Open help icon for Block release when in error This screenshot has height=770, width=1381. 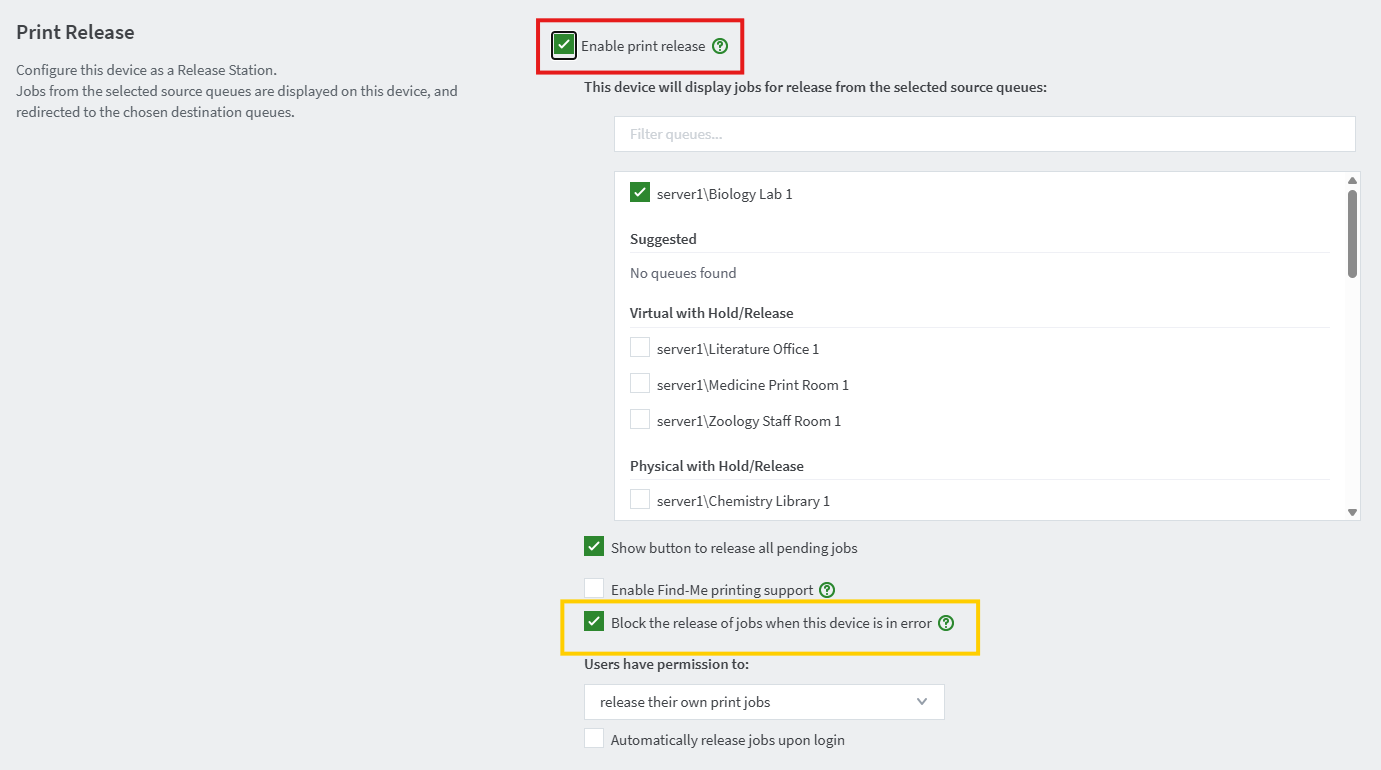pyautogui.click(x=946, y=623)
